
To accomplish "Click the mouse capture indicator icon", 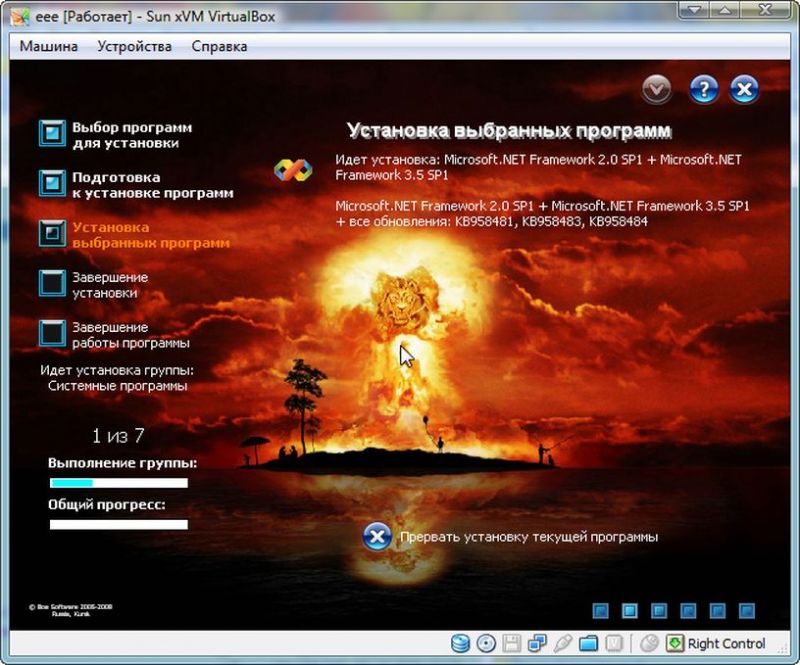I will coord(649,643).
